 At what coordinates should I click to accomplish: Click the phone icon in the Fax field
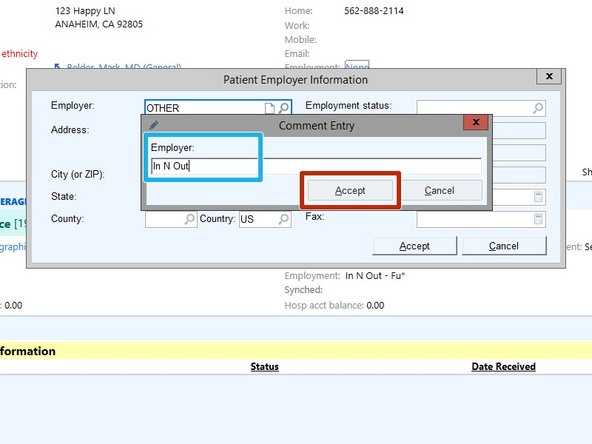tap(538, 219)
